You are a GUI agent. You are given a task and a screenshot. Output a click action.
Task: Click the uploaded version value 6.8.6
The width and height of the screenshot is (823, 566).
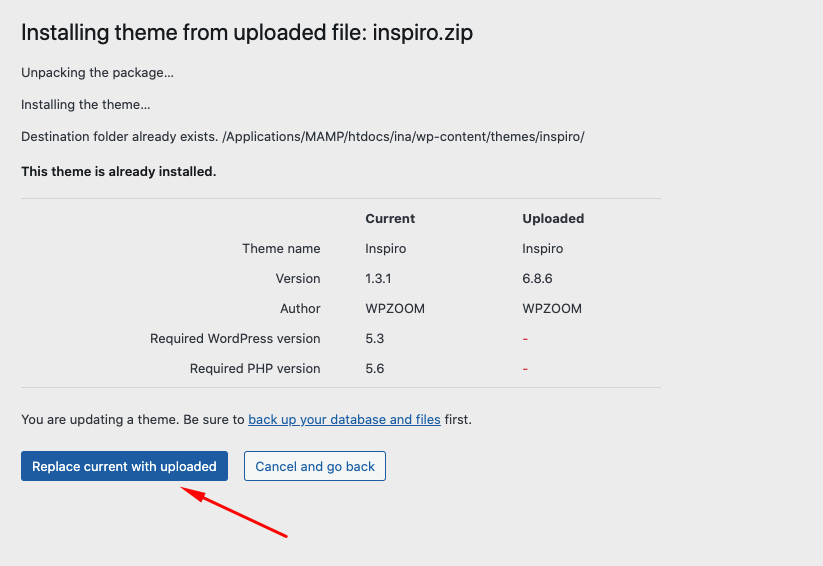538,278
